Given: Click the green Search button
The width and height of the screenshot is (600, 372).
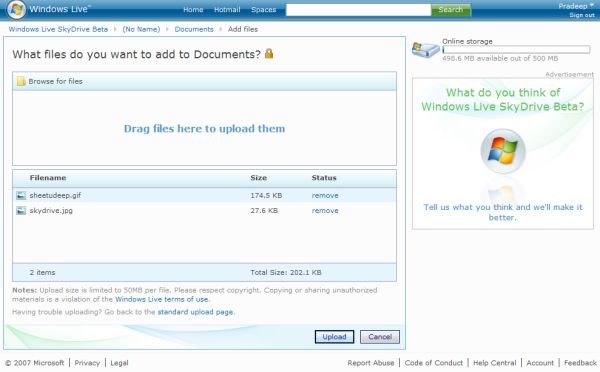Looking at the screenshot, I should tap(451, 10).
